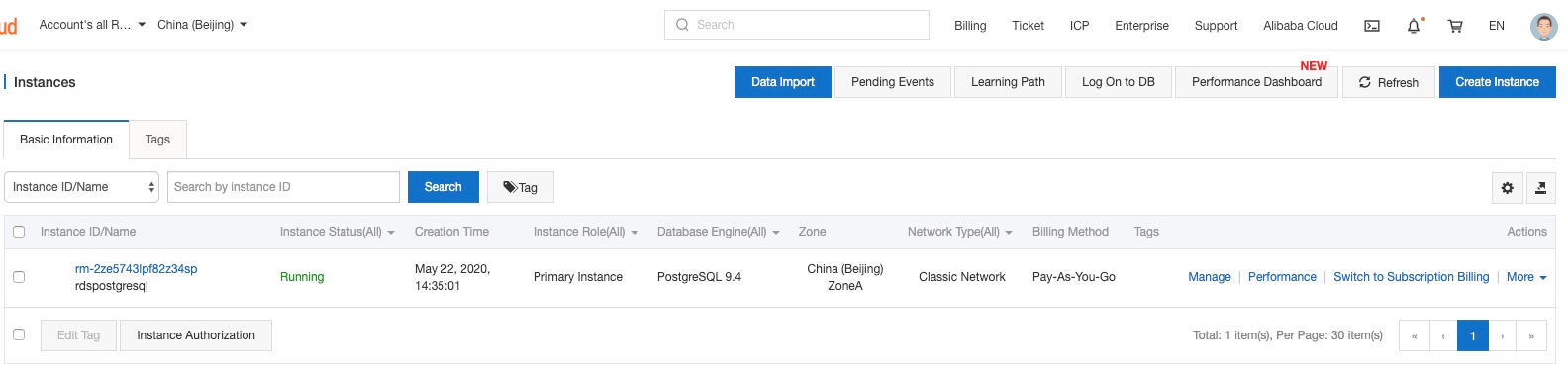This screenshot has height=381, width=1568.
Task: Open the Instance ID/Name filter select
Action: click(x=81, y=187)
